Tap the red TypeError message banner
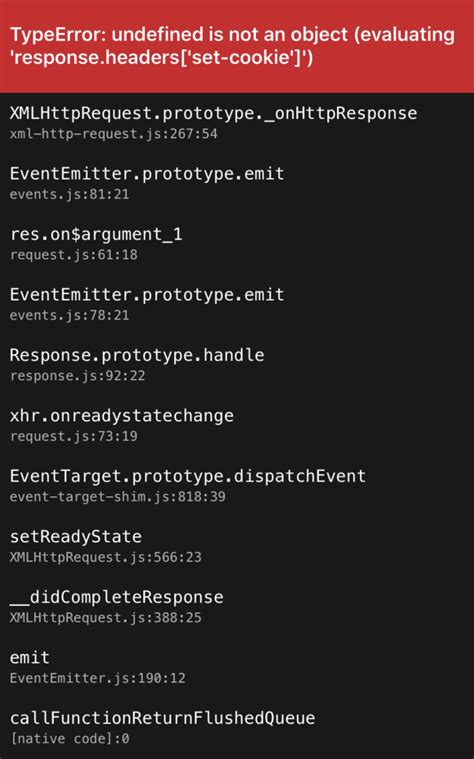The width and height of the screenshot is (474, 759). [x=237, y=46]
